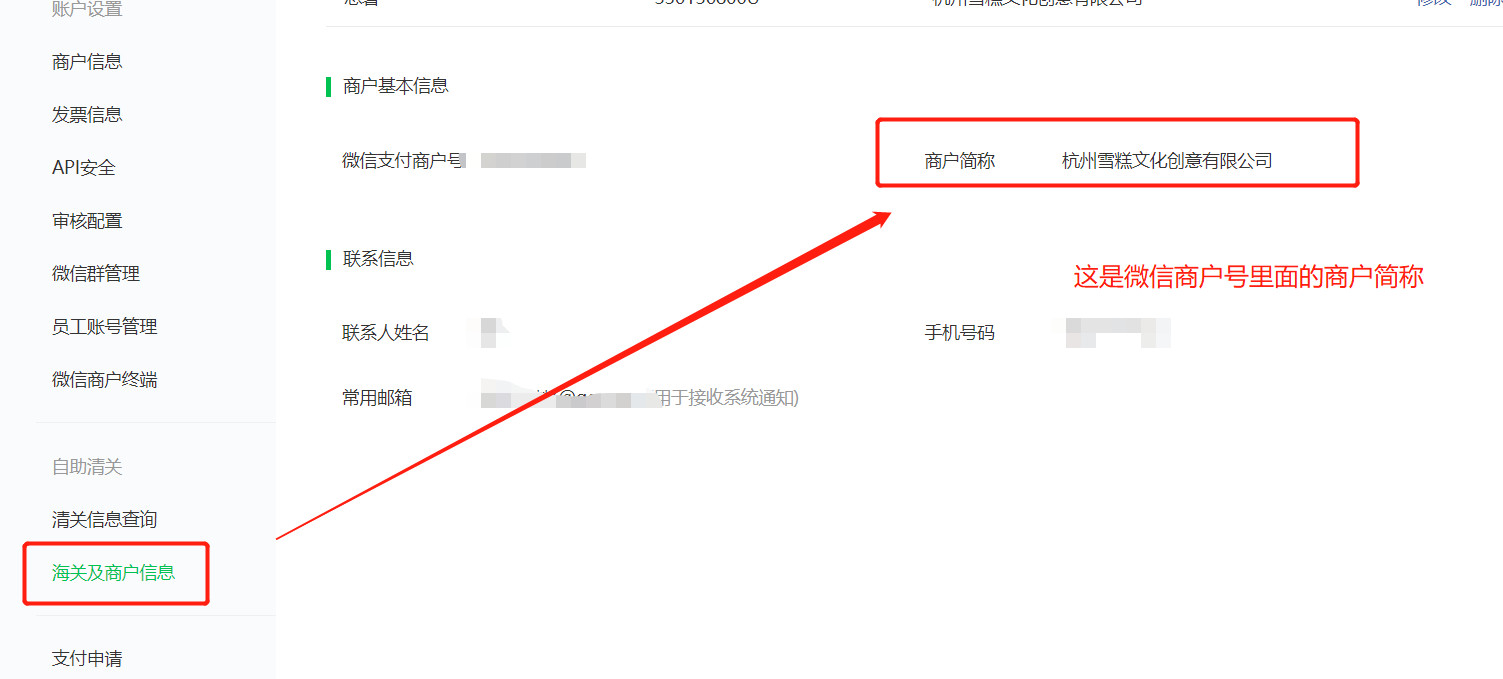Open 员工账号管理 section

(105, 327)
